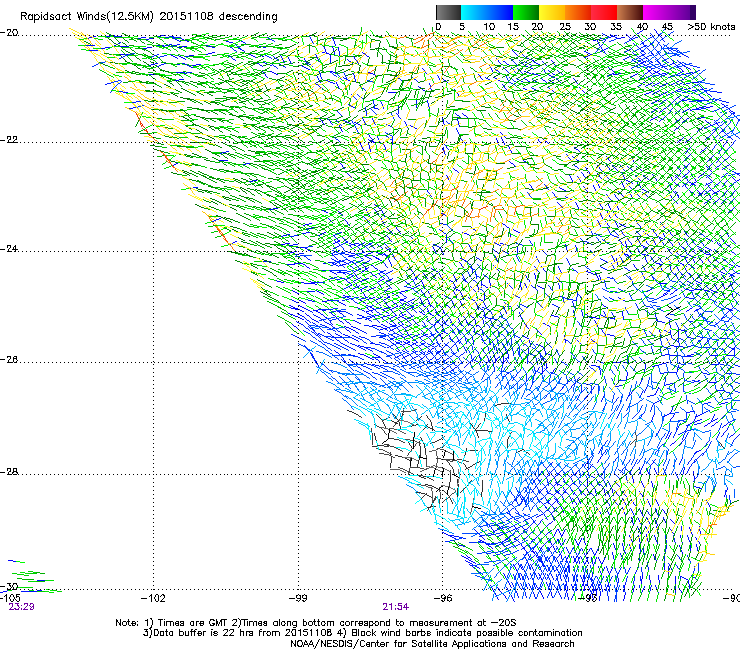Click the legend scale label '40'
The width and height of the screenshot is (740, 650).
coord(642,27)
